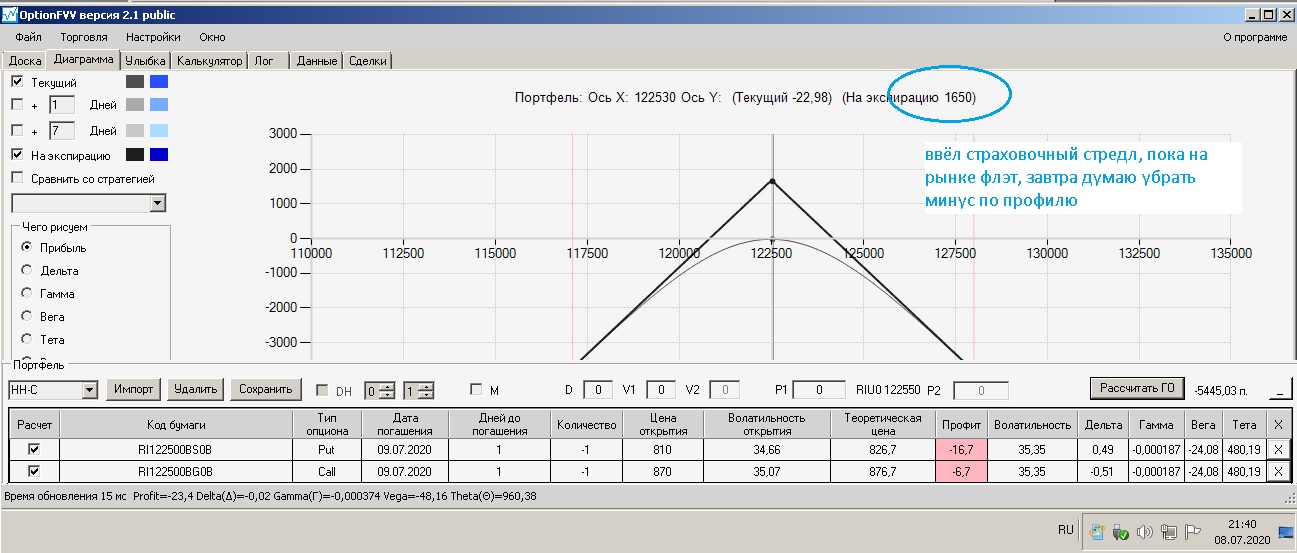Viewport: 1297px width, 553px height.
Task: Toggle the DH checkbox
Action: pyautogui.click(x=322, y=390)
